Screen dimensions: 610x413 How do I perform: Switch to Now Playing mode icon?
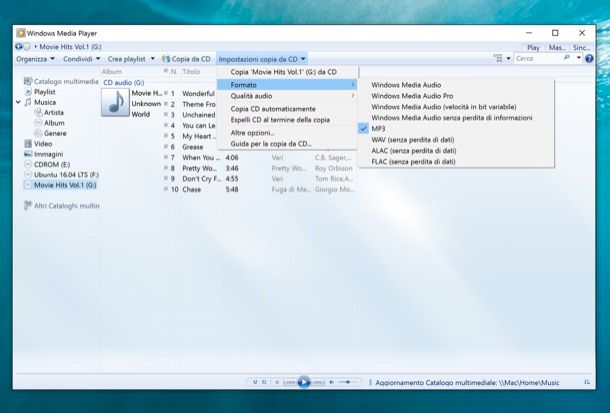coord(587,382)
